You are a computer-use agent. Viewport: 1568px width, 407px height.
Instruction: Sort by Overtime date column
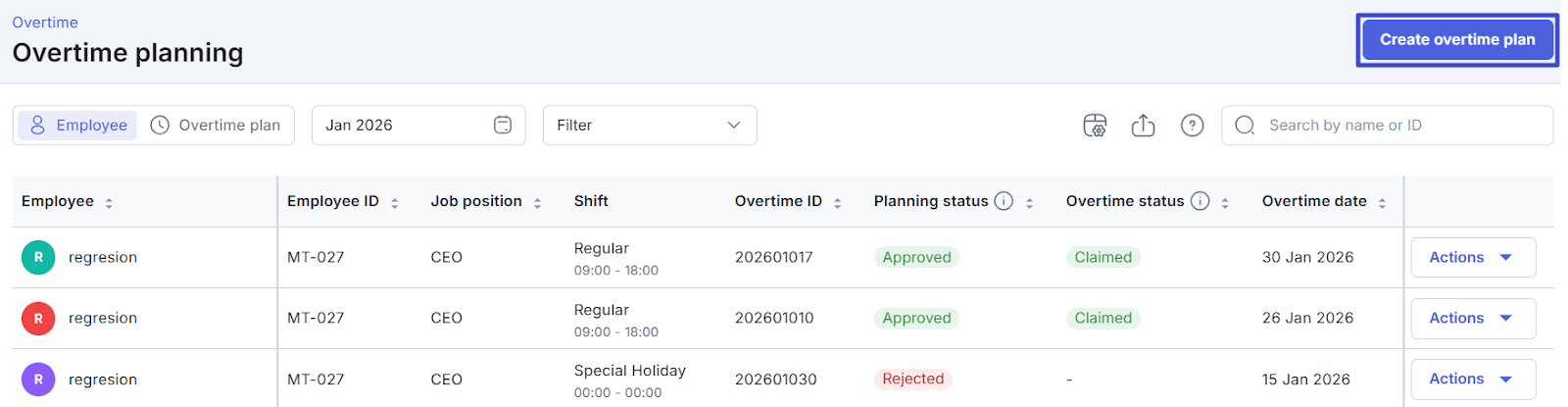[1382, 203]
